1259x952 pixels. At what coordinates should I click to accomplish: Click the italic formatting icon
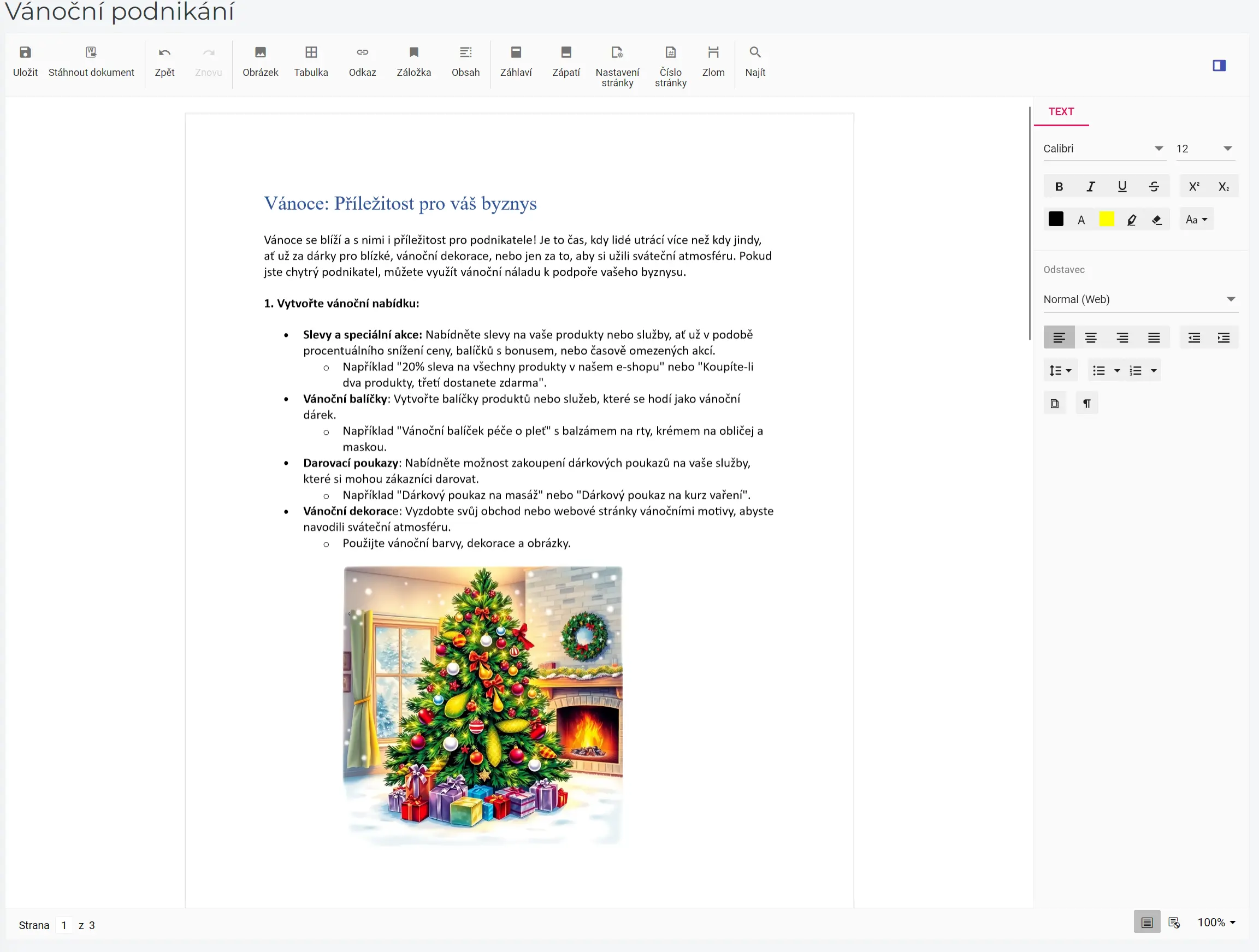tap(1090, 187)
